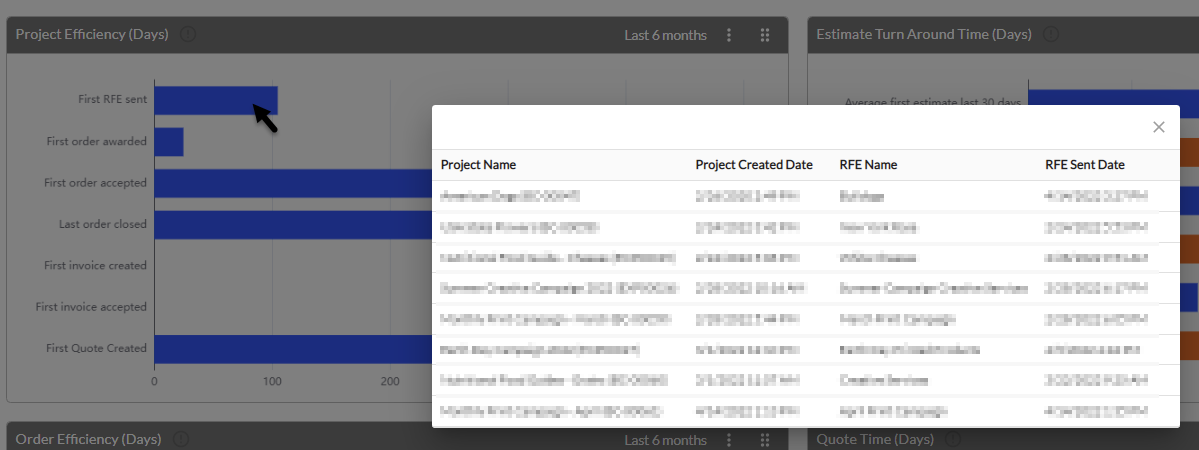Viewport: 1199px width, 450px height.
Task: Click the Last order closed bar
Action: 293,225
